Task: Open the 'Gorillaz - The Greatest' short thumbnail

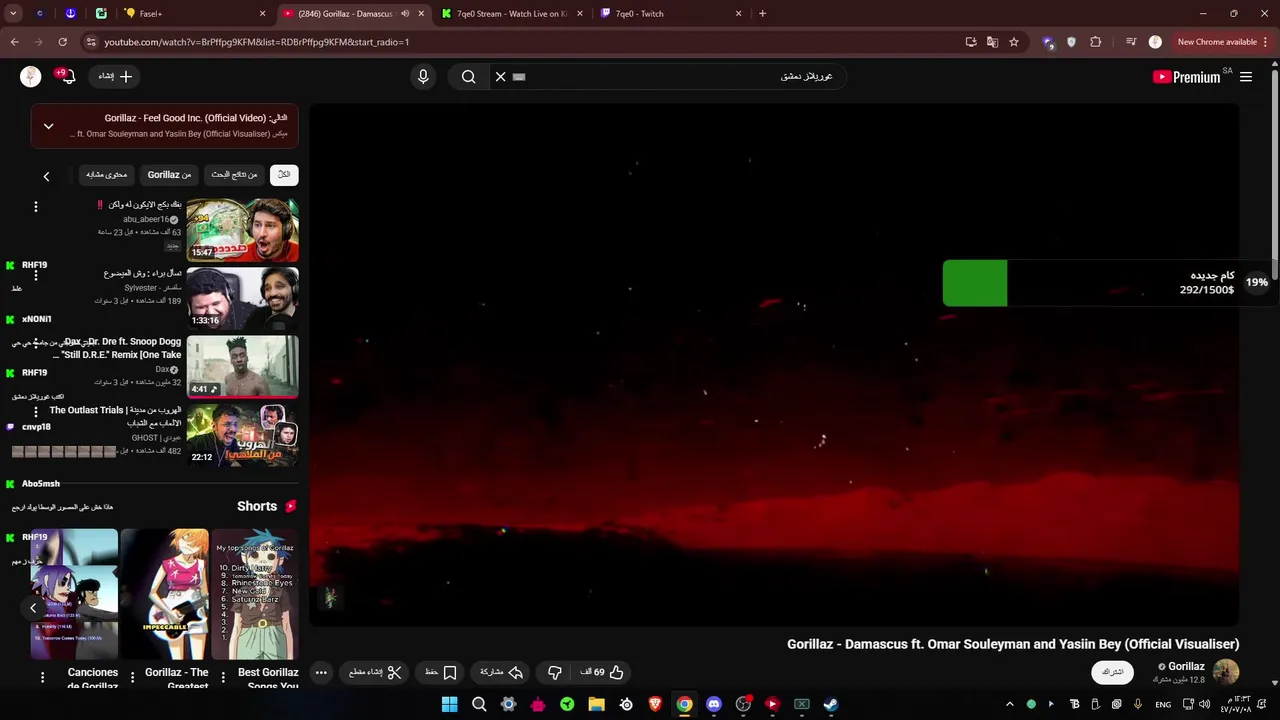Action: [164, 594]
